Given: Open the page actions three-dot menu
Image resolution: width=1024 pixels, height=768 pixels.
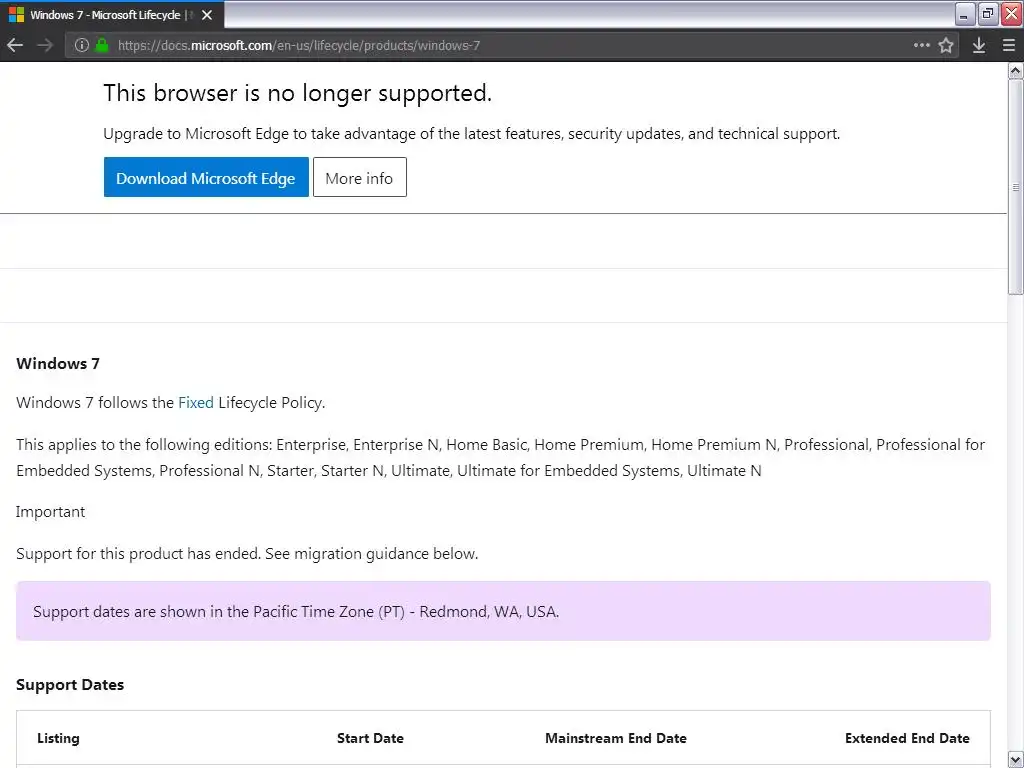Looking at the screenshot, I should pyautogui.click(x=921, y=45).
